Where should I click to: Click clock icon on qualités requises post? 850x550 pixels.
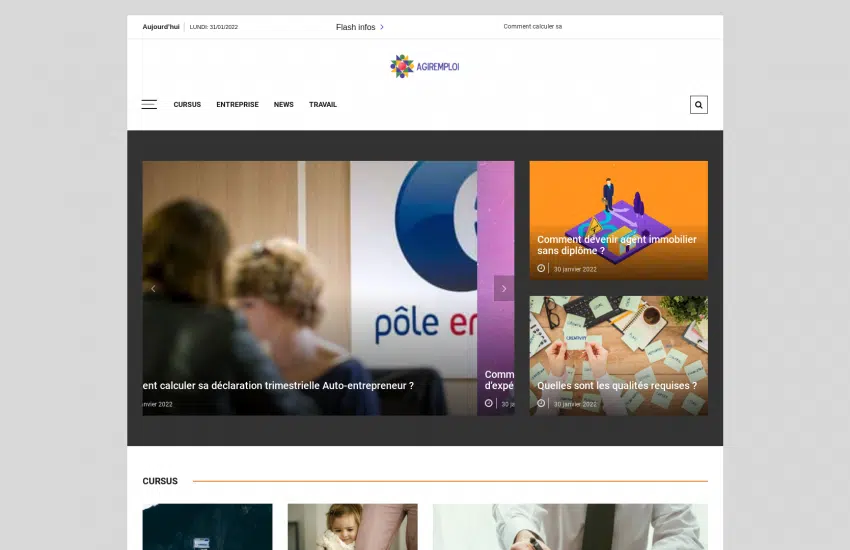pos(541,403)
